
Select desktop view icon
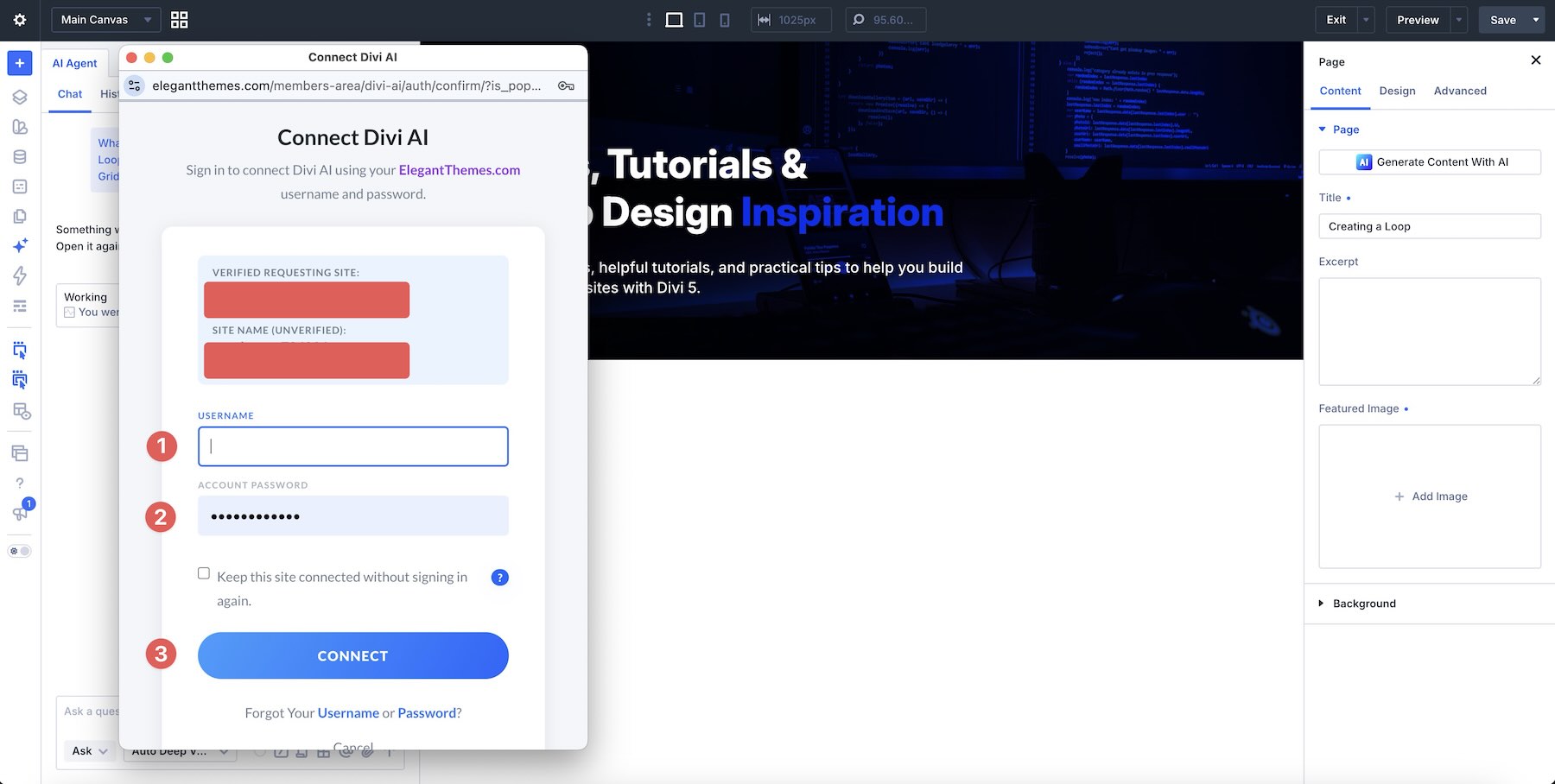(674, 20)
